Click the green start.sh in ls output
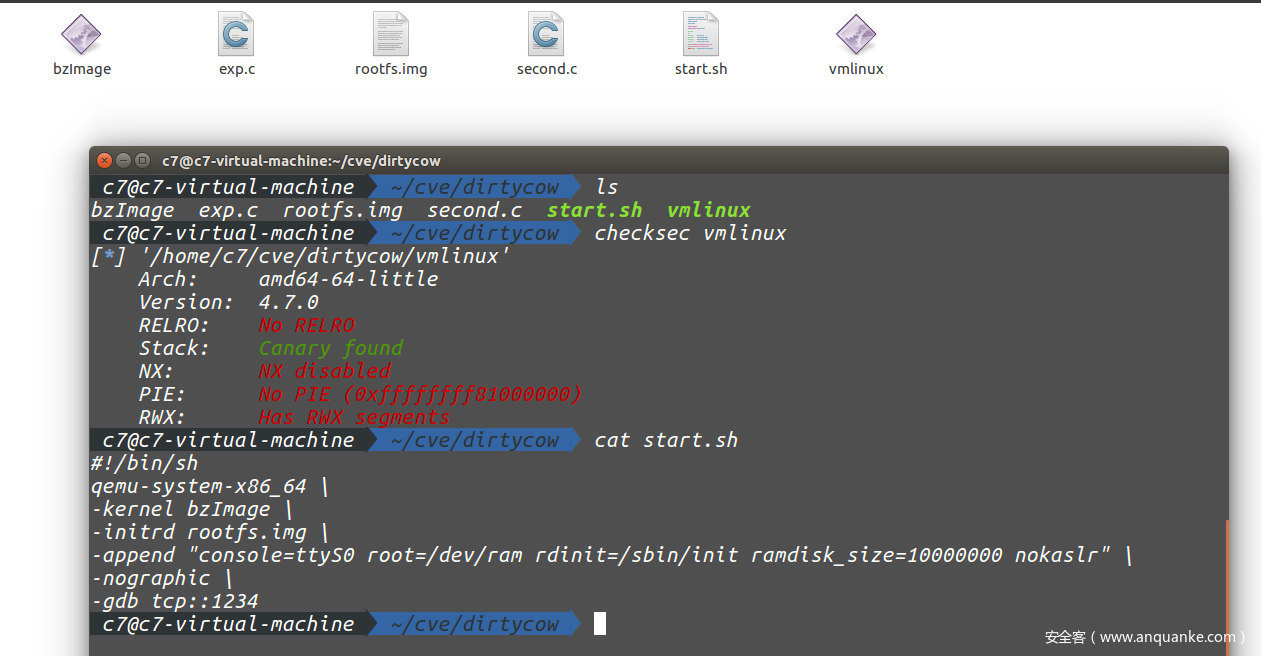 click(594, 210)
